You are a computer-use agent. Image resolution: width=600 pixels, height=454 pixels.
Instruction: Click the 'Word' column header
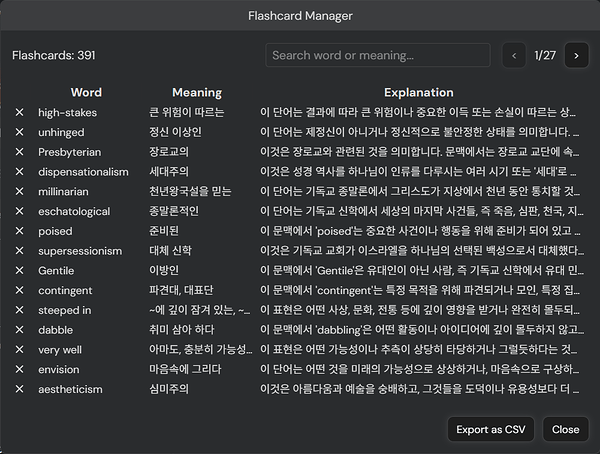[86, 92]
